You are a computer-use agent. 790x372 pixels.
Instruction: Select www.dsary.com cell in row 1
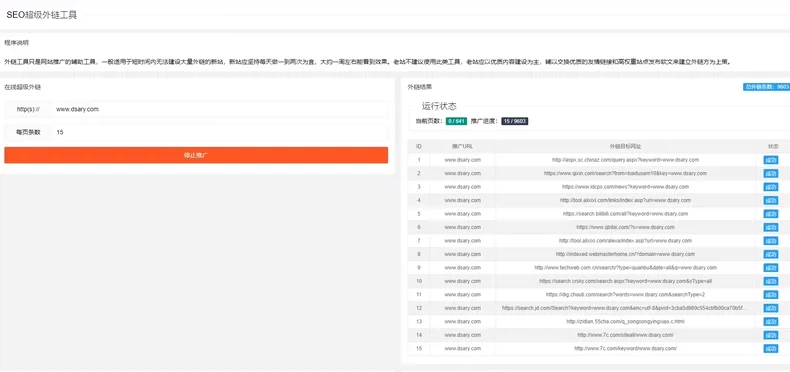tap(463, 160)
